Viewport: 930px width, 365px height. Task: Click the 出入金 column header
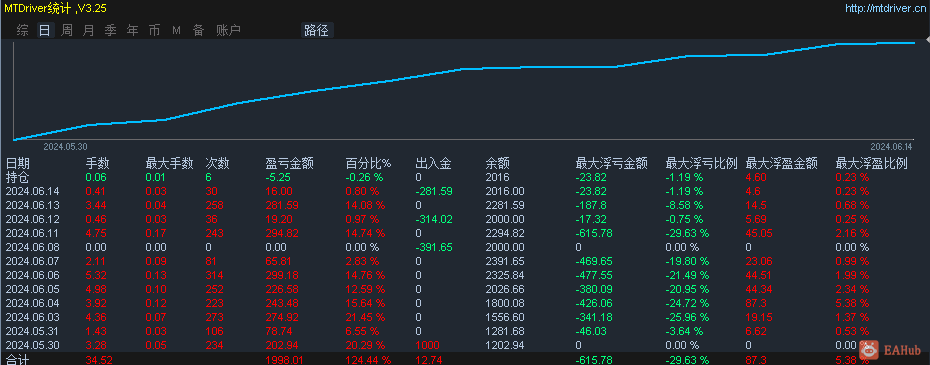[x=434, y=164]
